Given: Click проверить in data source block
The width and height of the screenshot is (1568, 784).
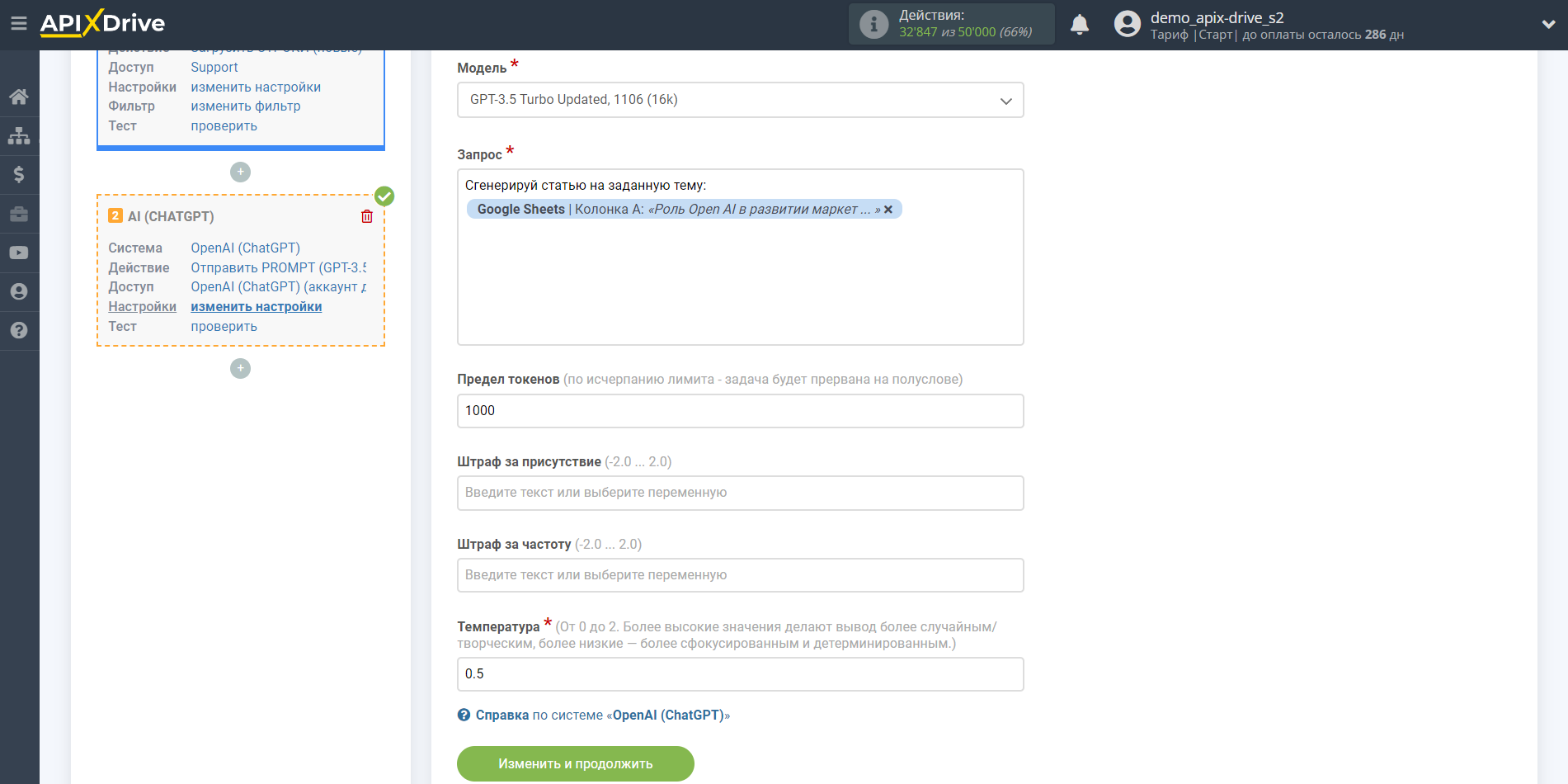Looking at the screenshot, I should click(224, 126).
